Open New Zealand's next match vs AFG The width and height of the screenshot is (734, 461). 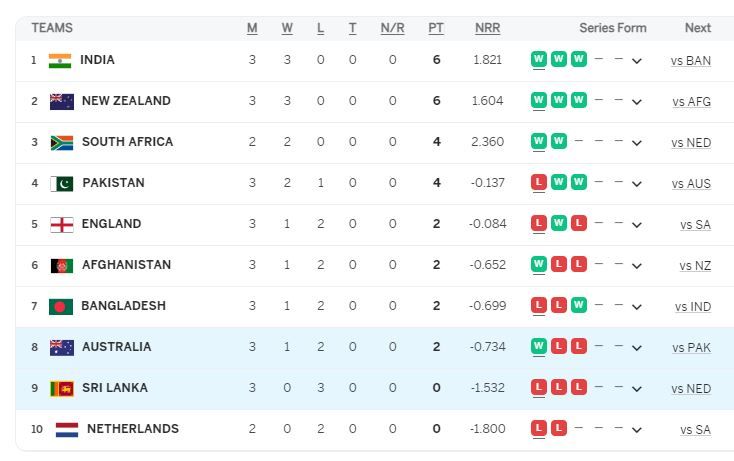tap(691, 101)
